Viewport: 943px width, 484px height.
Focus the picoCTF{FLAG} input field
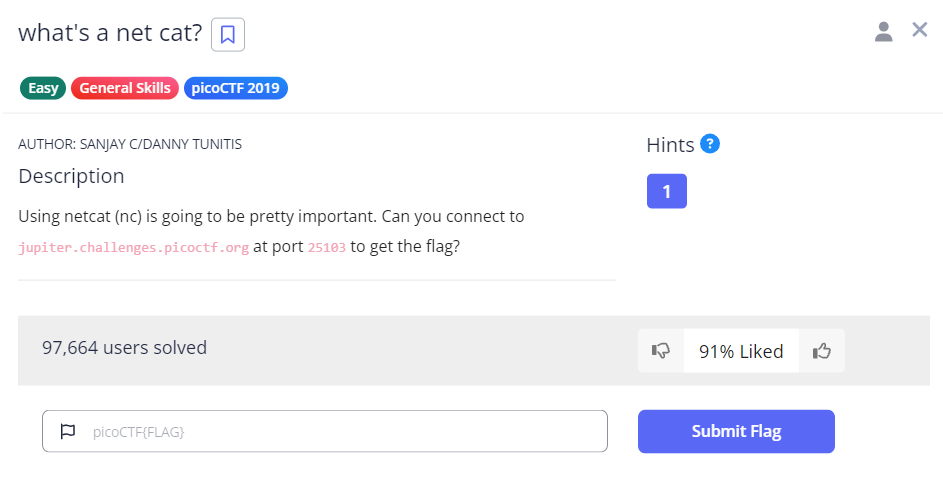[x=340, y=432]
